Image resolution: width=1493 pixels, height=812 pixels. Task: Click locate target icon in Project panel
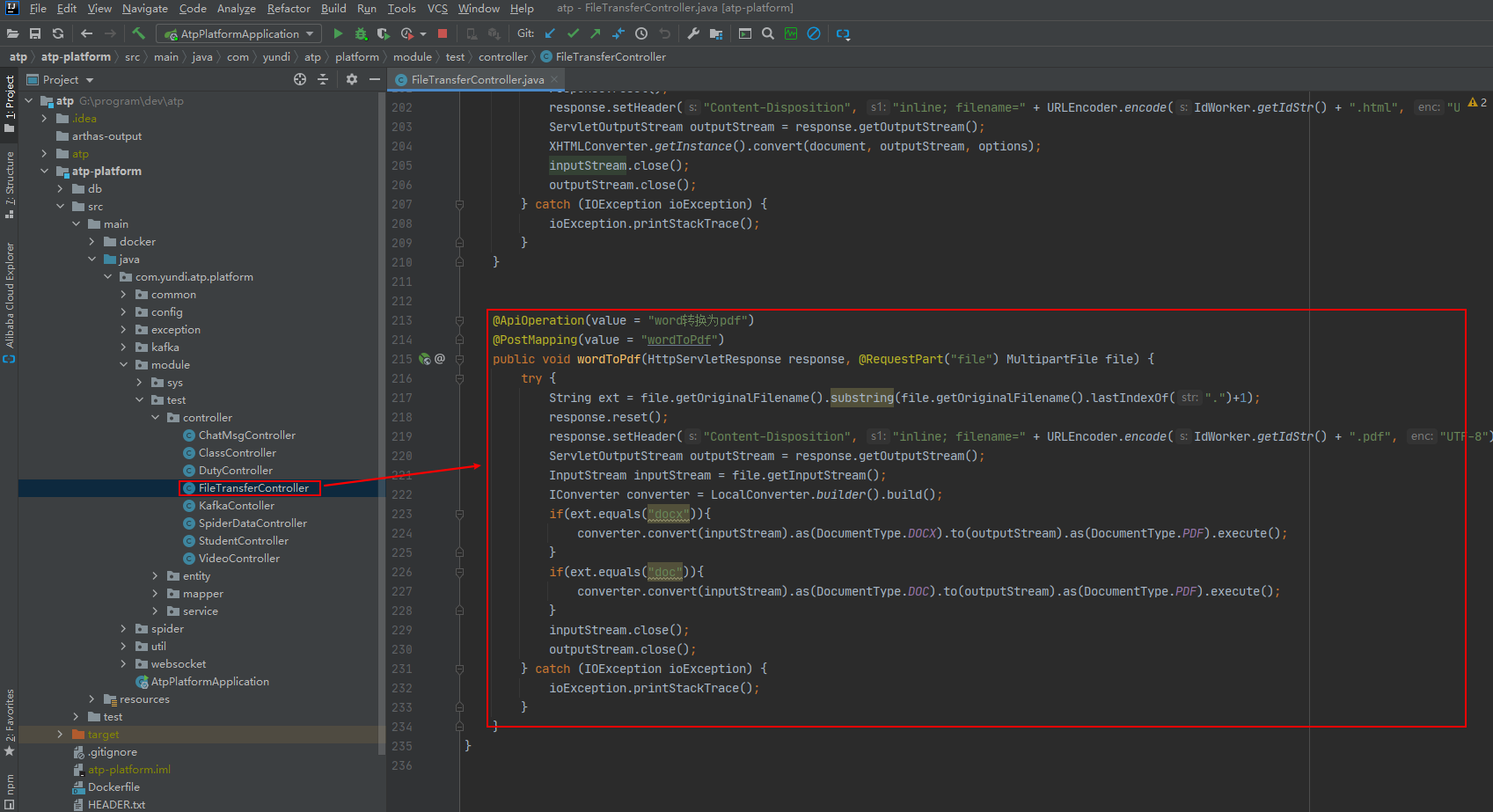[300, 79]
